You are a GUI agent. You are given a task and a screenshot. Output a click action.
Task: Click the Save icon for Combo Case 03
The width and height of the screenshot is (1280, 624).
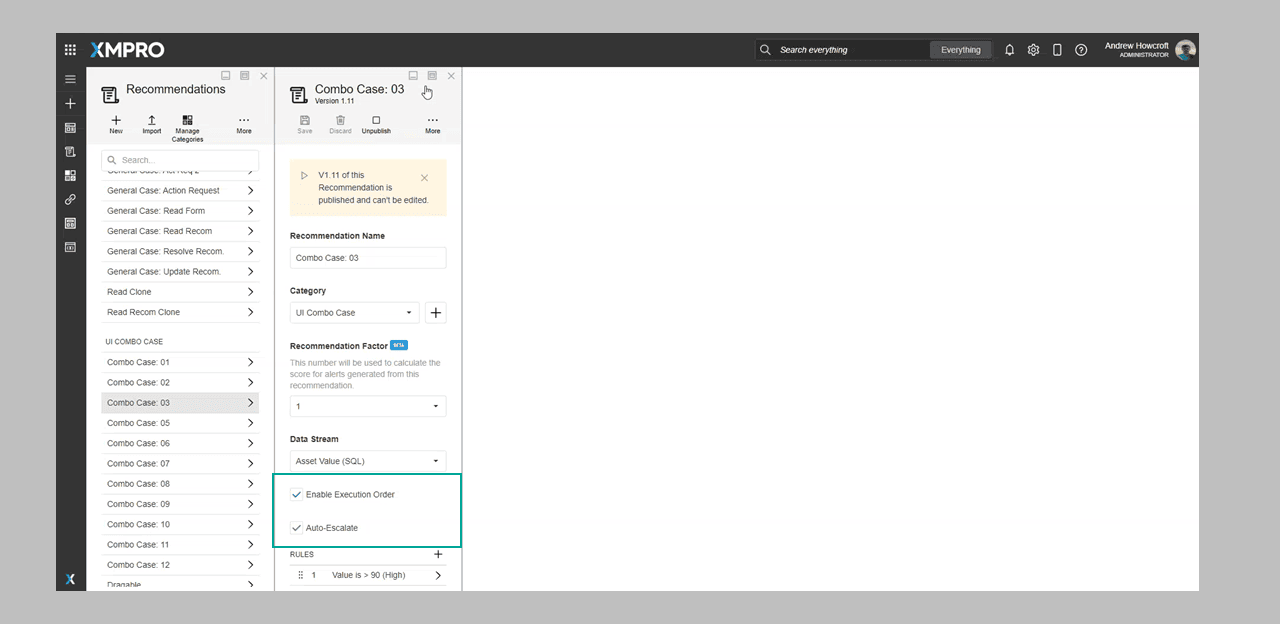(x=304, y=120)
